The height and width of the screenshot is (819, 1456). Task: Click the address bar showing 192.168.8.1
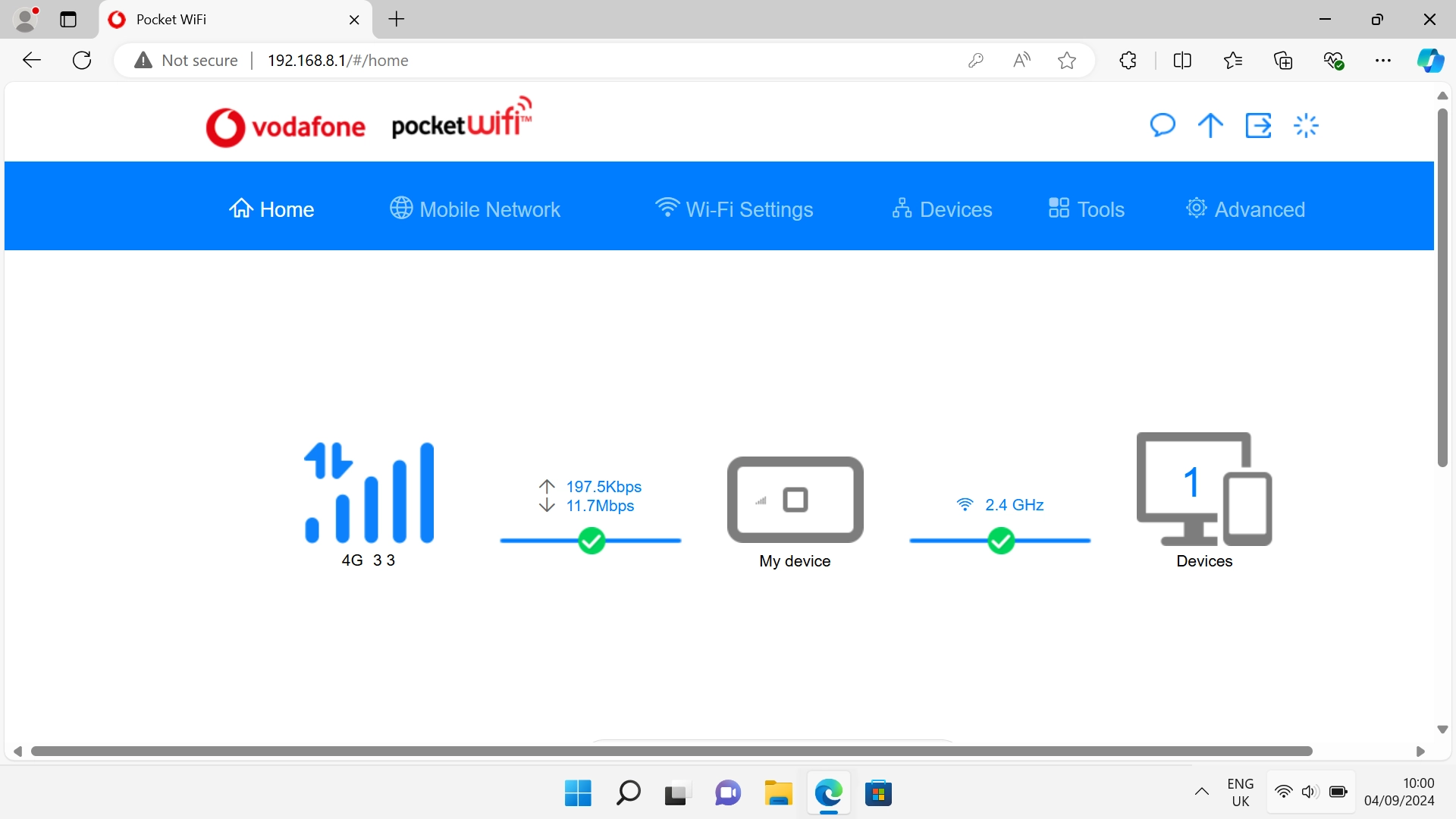(337, 60)
